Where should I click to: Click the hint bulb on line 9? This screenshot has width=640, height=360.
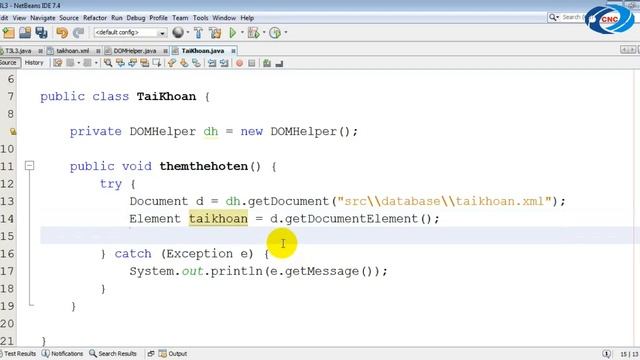[x=13, y=131]
